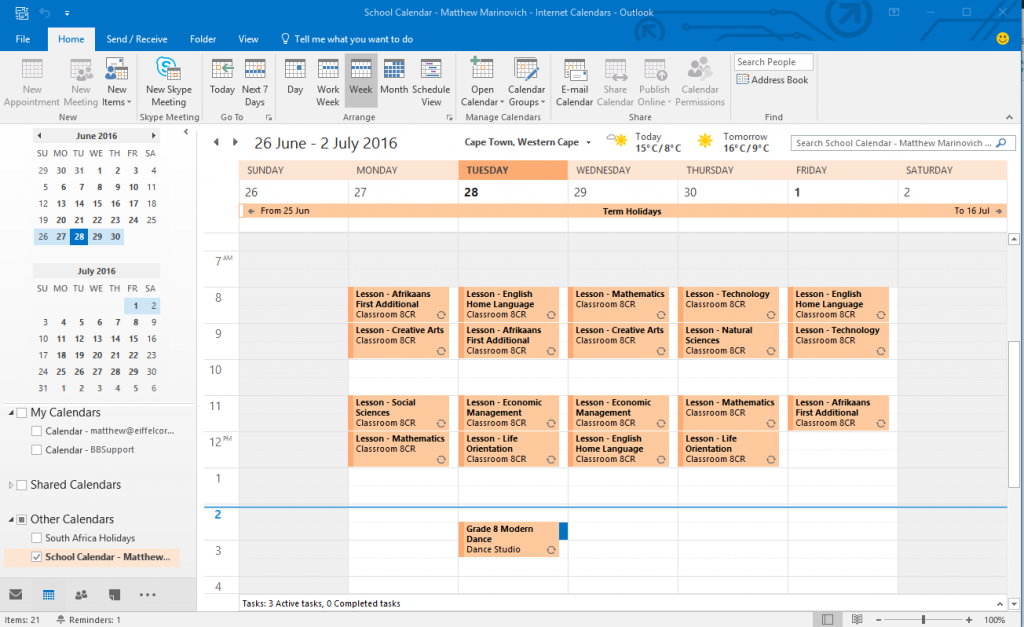
Task: Go to the next week arrow
Action: click(x=235, y=142)
